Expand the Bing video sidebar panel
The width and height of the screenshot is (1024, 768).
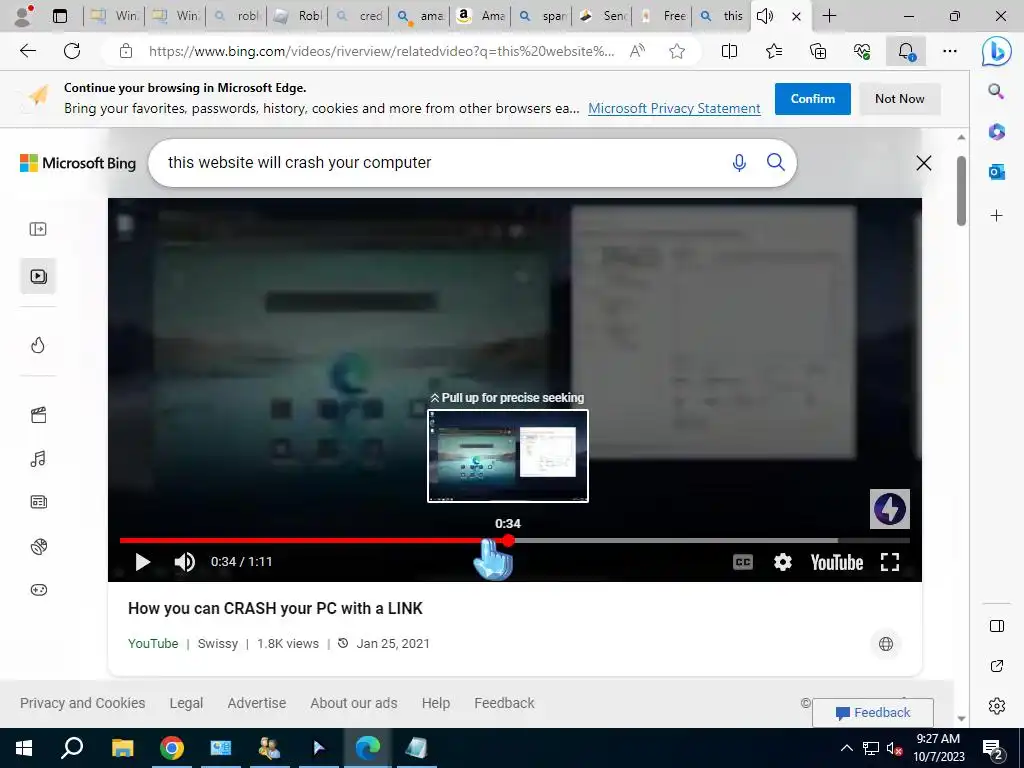click(38, 229)
